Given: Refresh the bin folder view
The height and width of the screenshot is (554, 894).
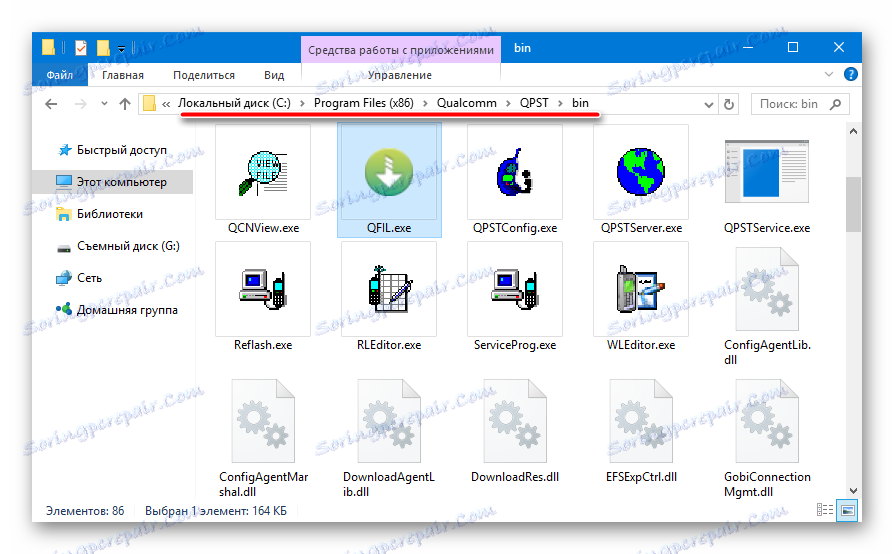Looking at the screenshot, I should [729, 104].
